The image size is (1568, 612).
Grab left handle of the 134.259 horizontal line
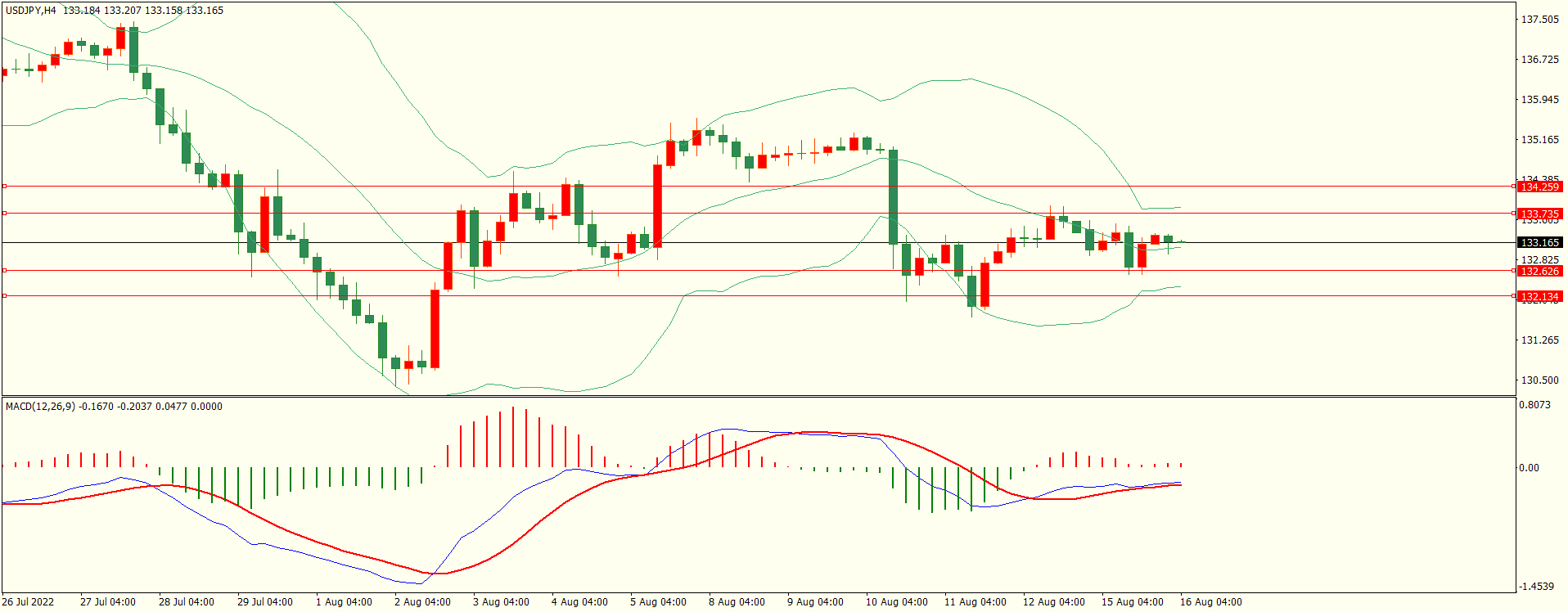(4, 187)
